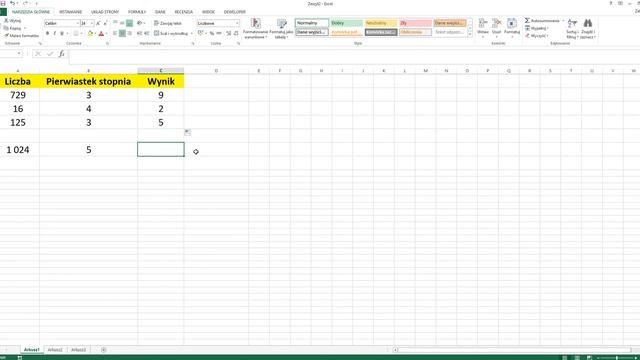This screenshot has width=640, height=360.
Task: Click Autosumowanie
Action: click(x=542, y=20)
